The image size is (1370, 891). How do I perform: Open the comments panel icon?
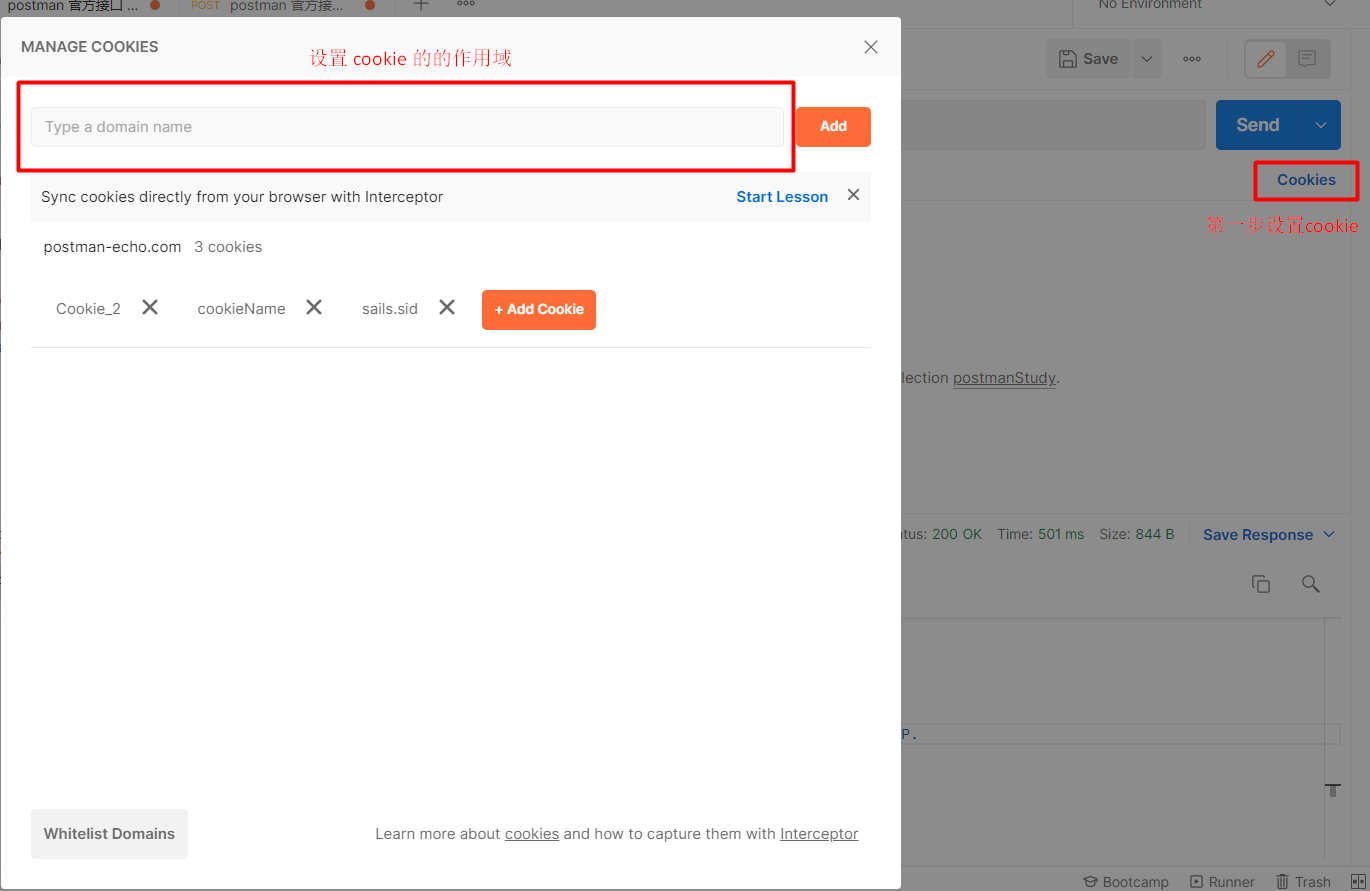coord(1307,59)
